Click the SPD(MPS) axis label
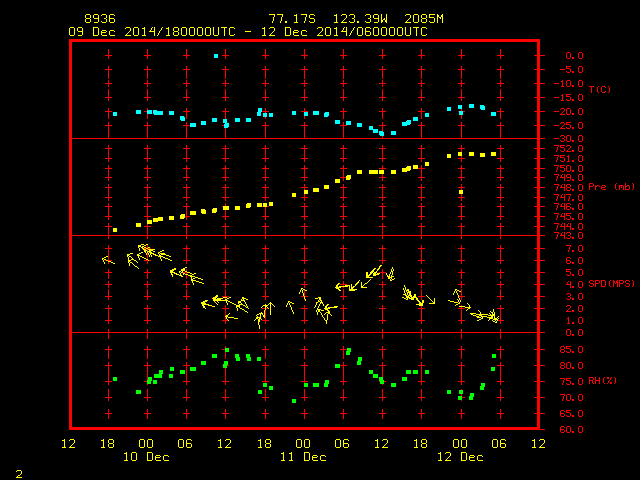The width and height of the screenshot is (640, 480). click(x=611, y=284)
